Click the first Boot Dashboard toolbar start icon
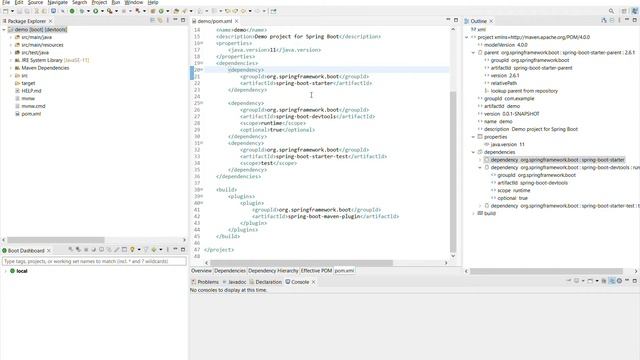The image size is (640, 360). tap(70, 249)
